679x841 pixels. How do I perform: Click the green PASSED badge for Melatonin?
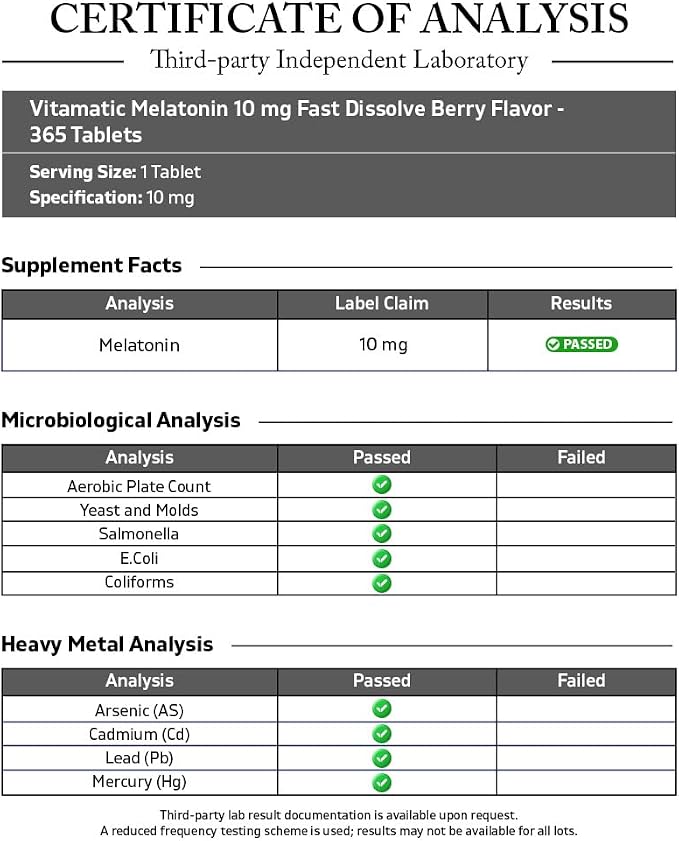[x=581, y=344]
